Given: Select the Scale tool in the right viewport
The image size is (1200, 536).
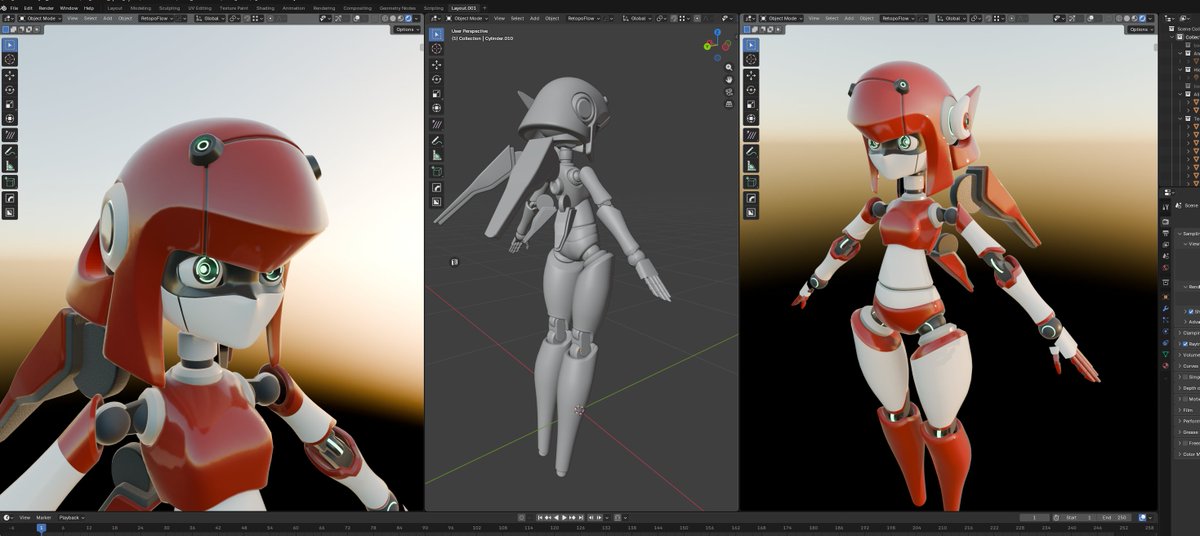Looking at the screenshot, I should point(751,104).
